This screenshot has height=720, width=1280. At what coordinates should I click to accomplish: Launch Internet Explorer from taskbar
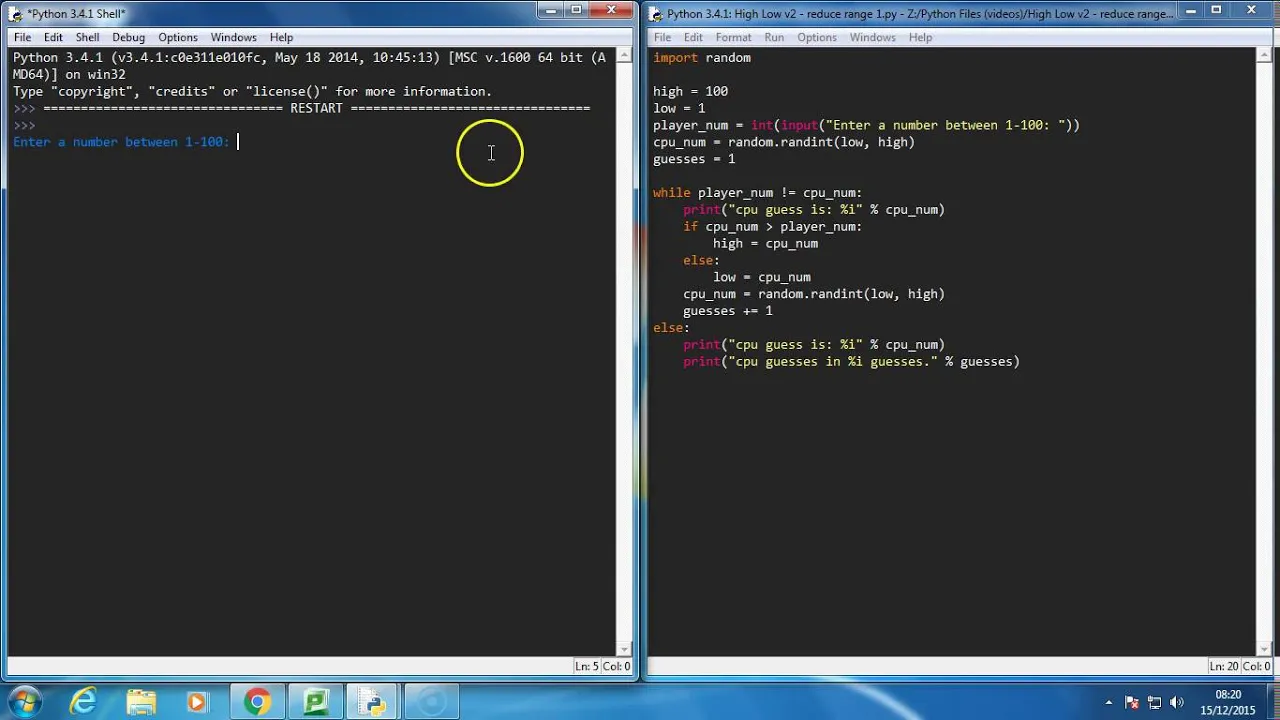[x=83, y=702]
